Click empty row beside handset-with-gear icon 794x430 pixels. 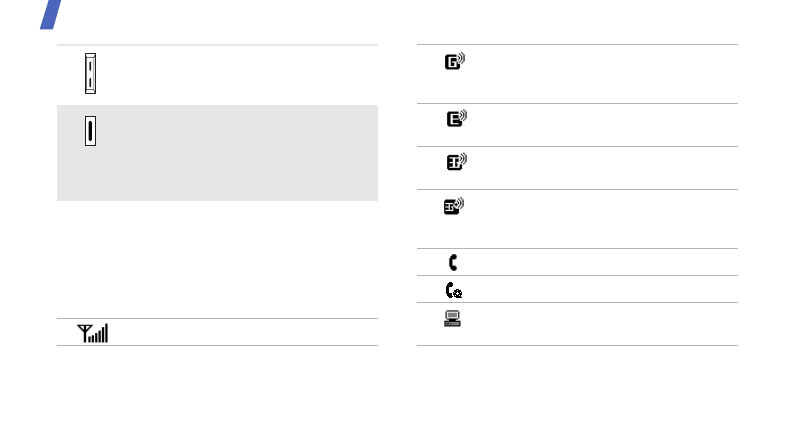pyautogui.click(x=600, y=290)
